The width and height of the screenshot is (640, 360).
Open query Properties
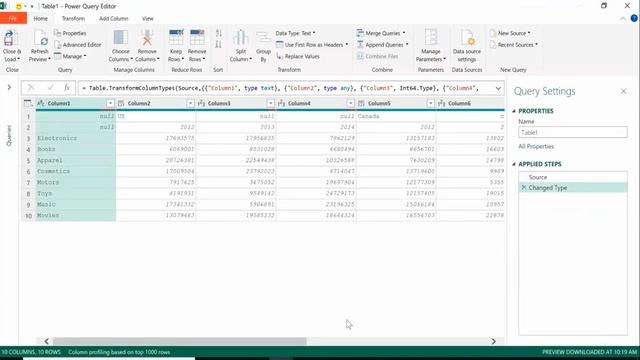70,33
